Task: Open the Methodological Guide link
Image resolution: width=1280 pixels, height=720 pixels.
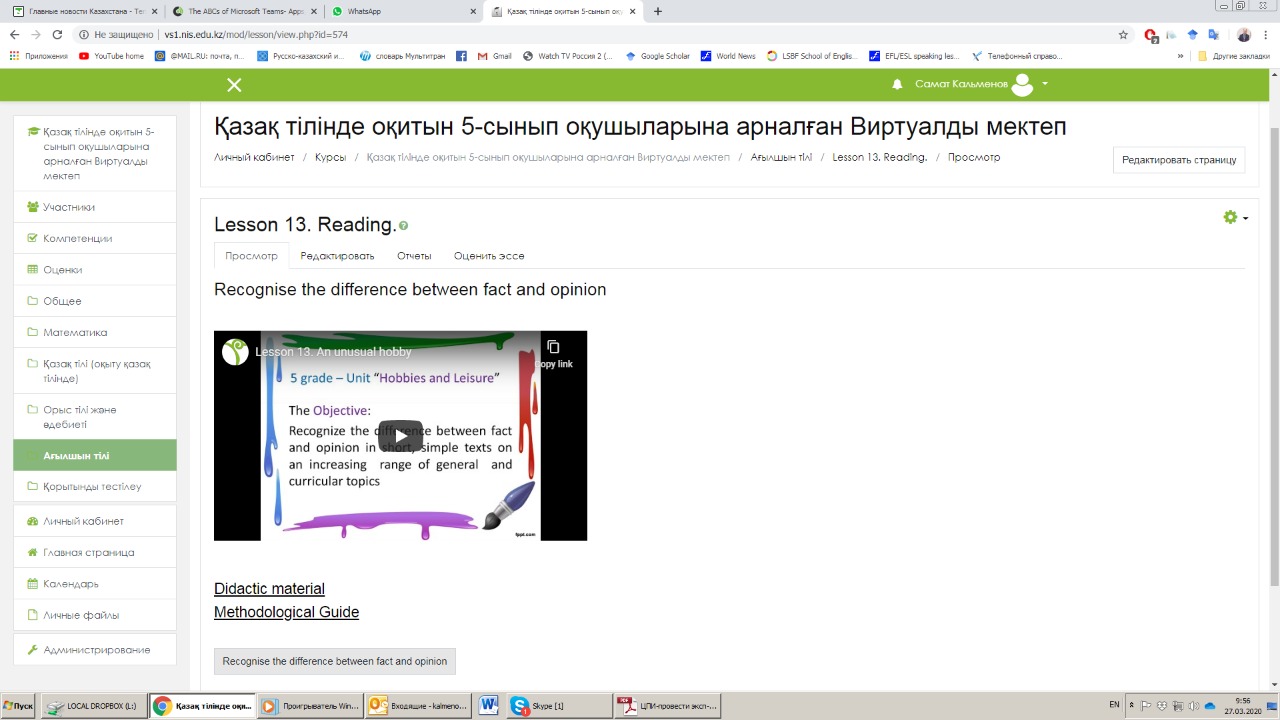Action: tap(286, 612)
